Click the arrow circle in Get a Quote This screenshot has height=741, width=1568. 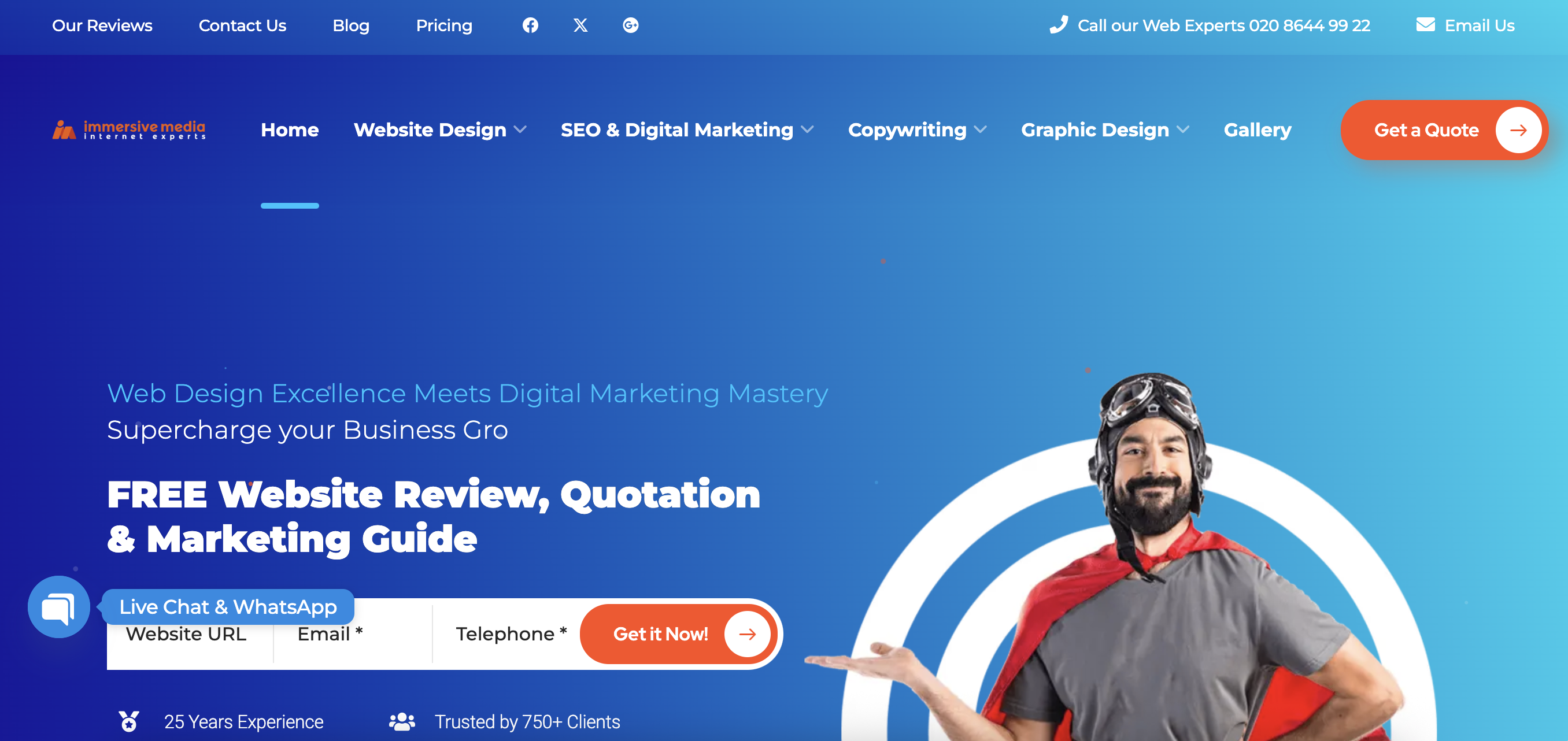1518,130
